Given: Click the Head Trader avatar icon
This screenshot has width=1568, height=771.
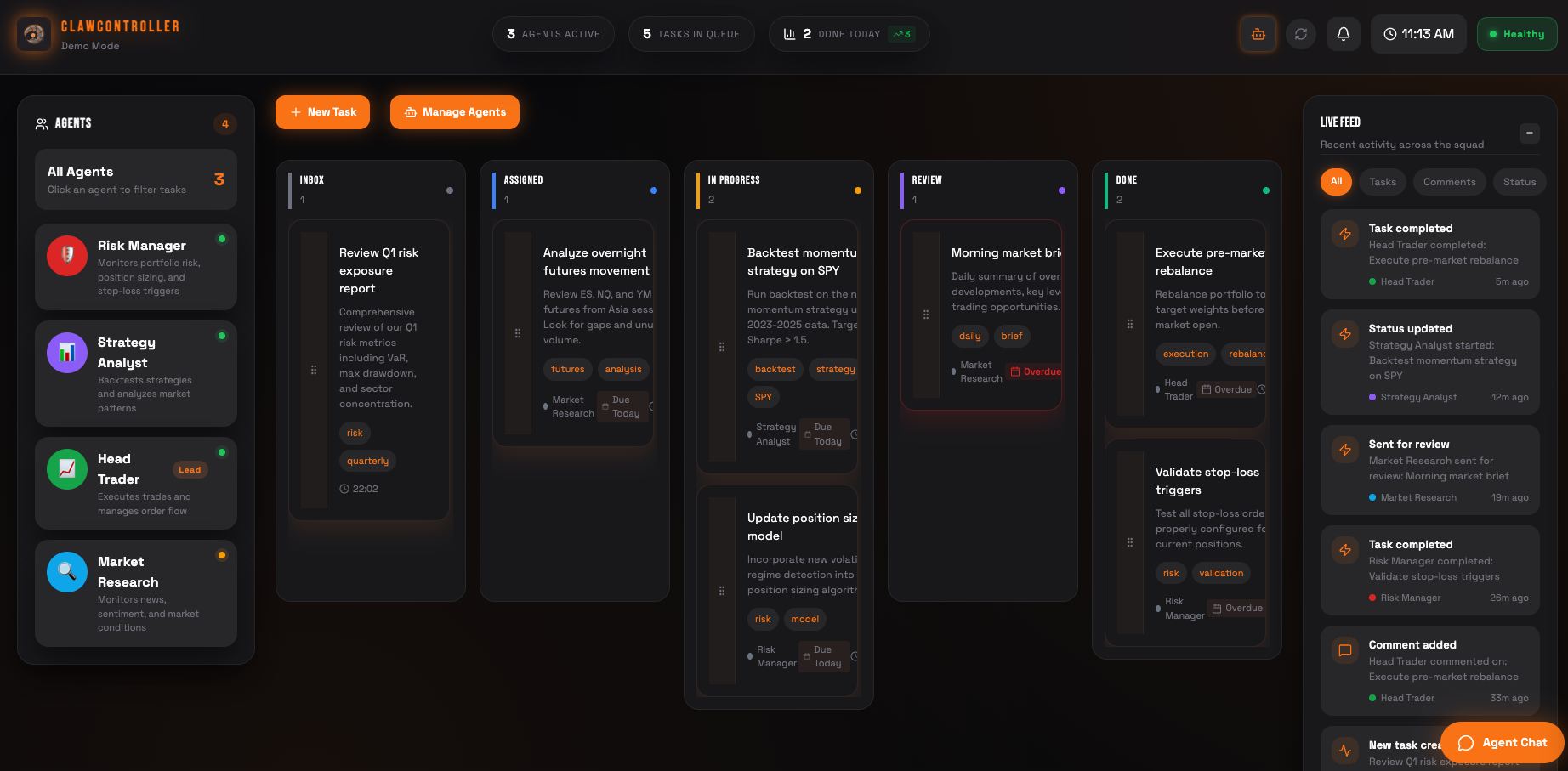Looking at the screenshot, I should 66,468.
